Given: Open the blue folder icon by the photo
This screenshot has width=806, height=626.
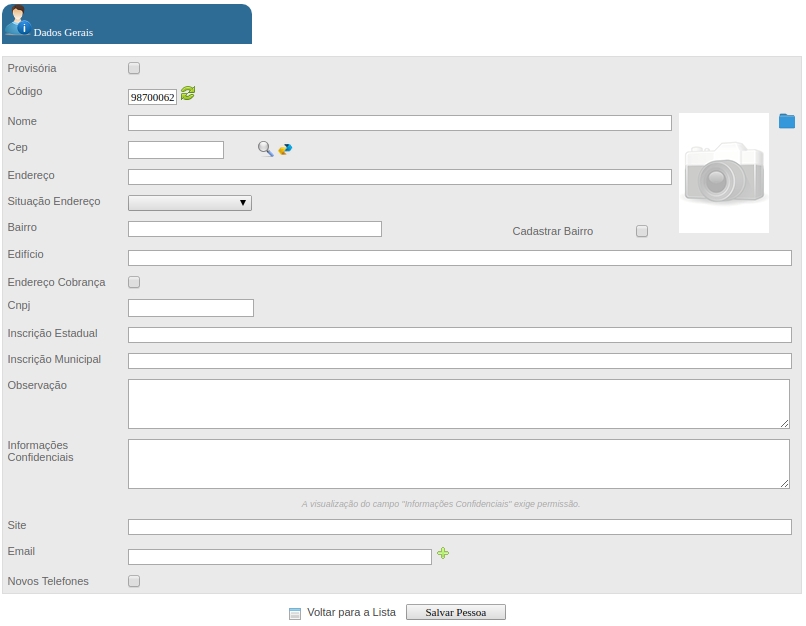Looking at the screenshot, I should (x=786, y=121).
